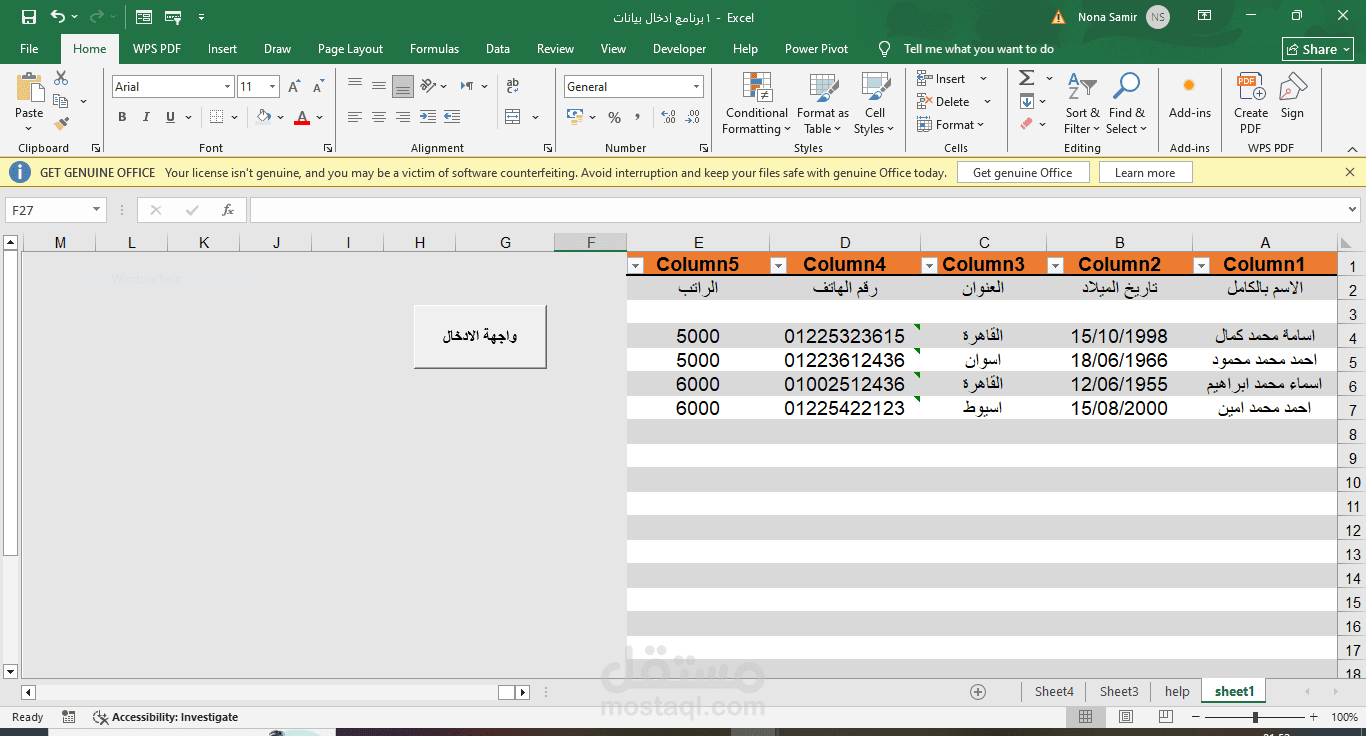This screenshot has width=1366, height=736.
Task: Expand the General number format dropdown
Action: click(x=696, y=87)
